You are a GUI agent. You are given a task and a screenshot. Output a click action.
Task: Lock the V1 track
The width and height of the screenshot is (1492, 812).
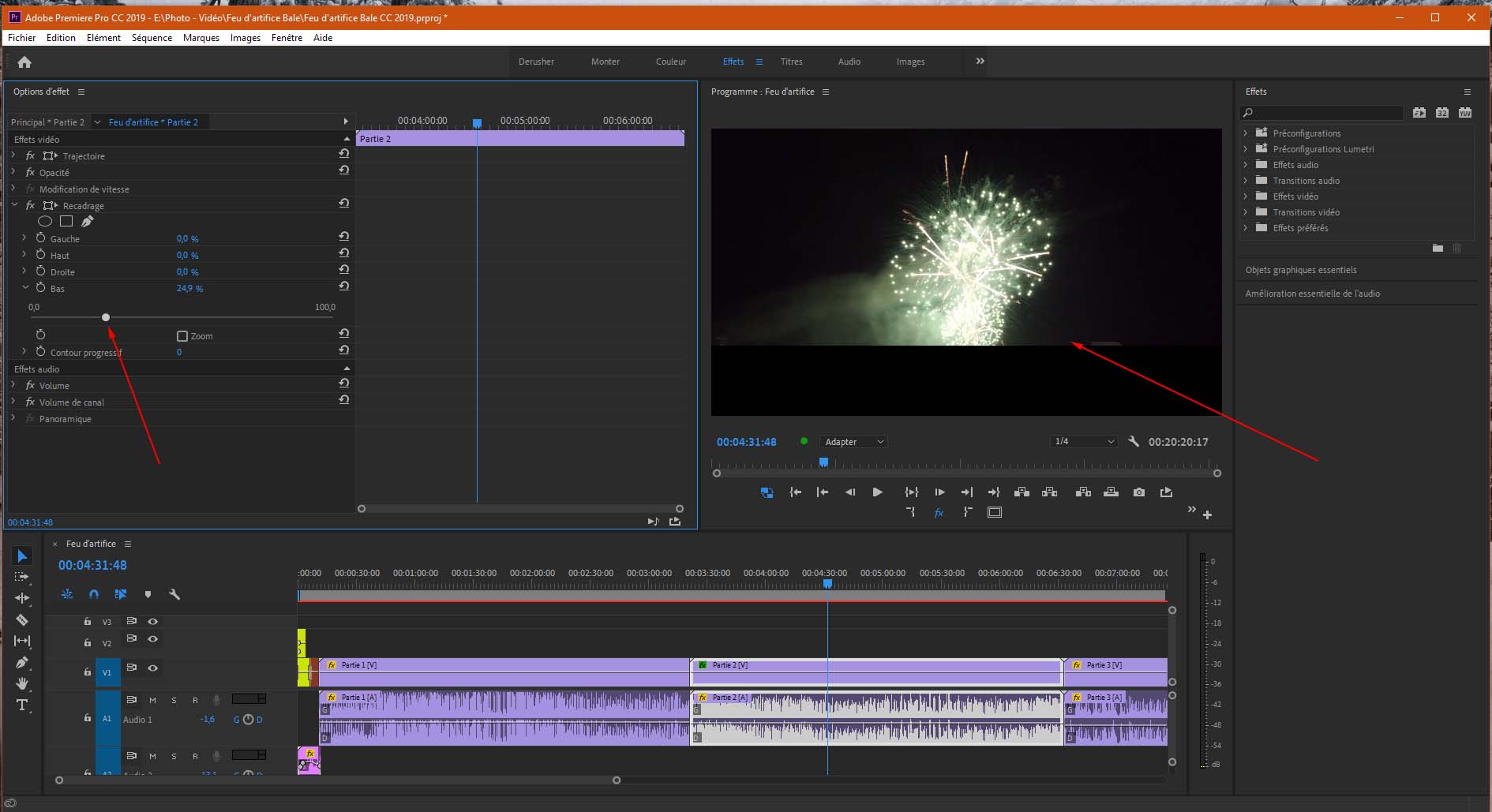[88, 672]
